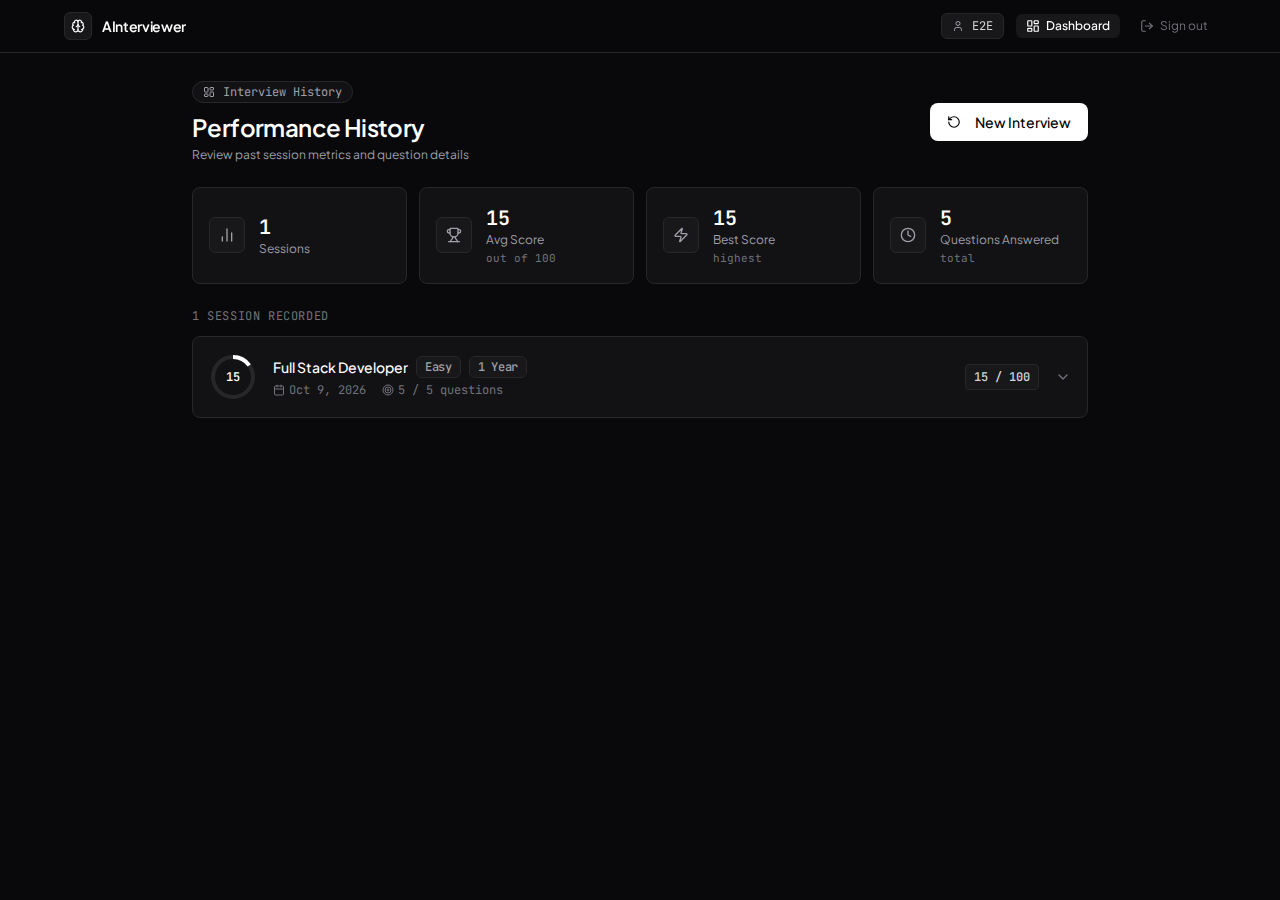Go to the Dashboard nav item

[x=1068, y=26]
